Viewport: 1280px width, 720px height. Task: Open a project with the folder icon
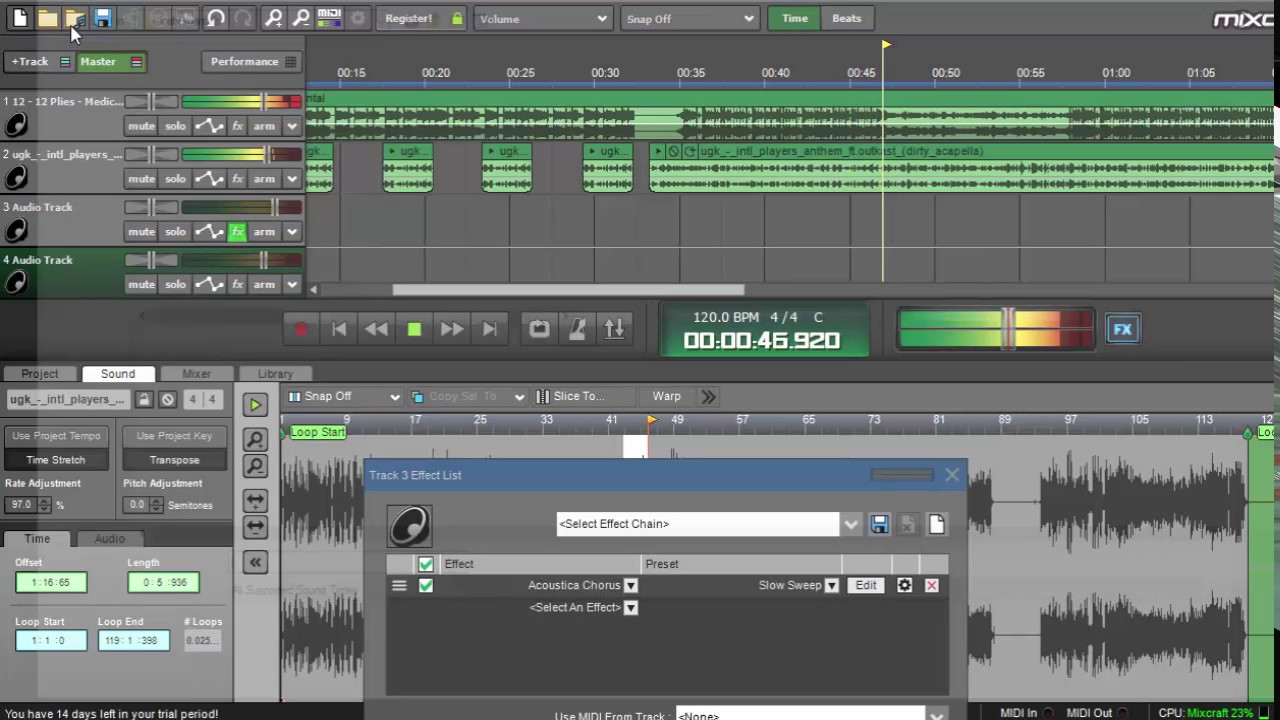click(x=47, y=18)
